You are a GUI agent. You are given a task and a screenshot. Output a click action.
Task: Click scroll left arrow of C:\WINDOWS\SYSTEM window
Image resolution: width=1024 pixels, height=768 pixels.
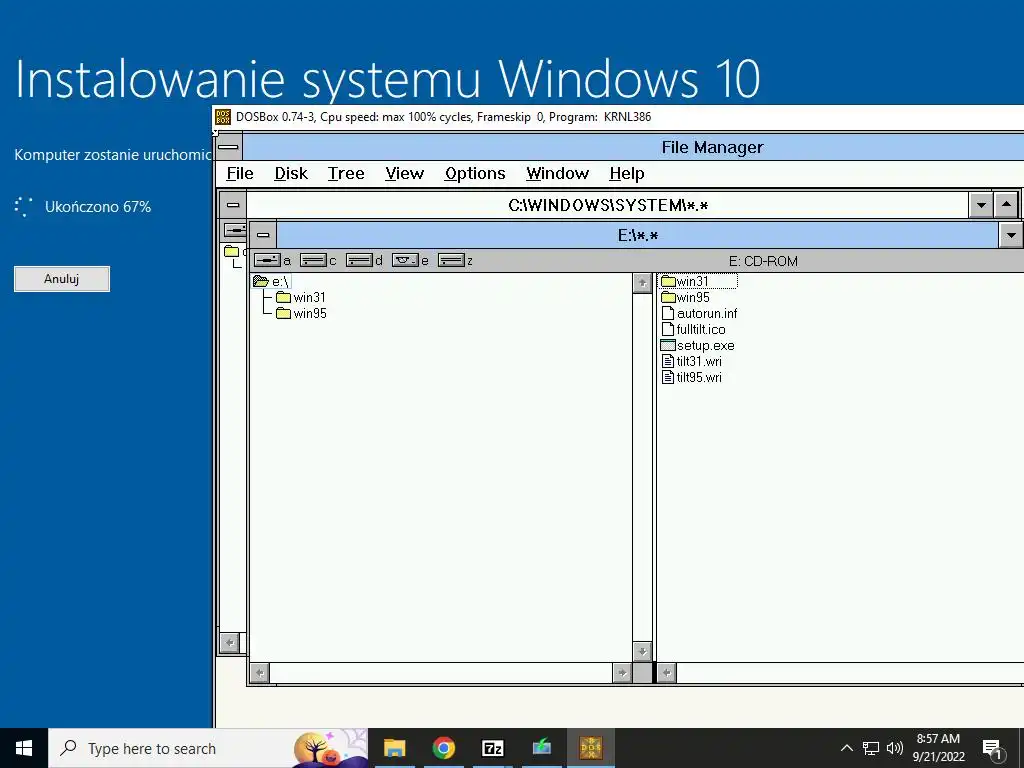click(229, 643)
